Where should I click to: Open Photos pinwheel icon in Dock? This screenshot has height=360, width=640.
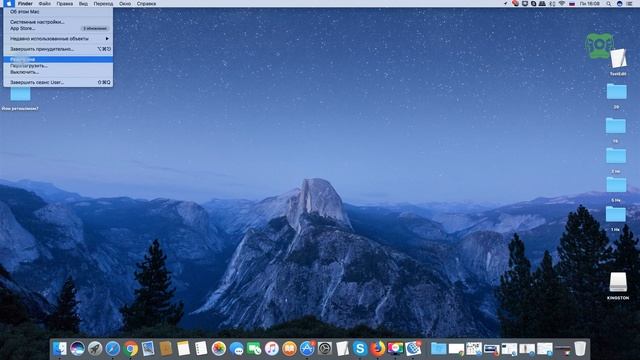click(x=219, y=349)
